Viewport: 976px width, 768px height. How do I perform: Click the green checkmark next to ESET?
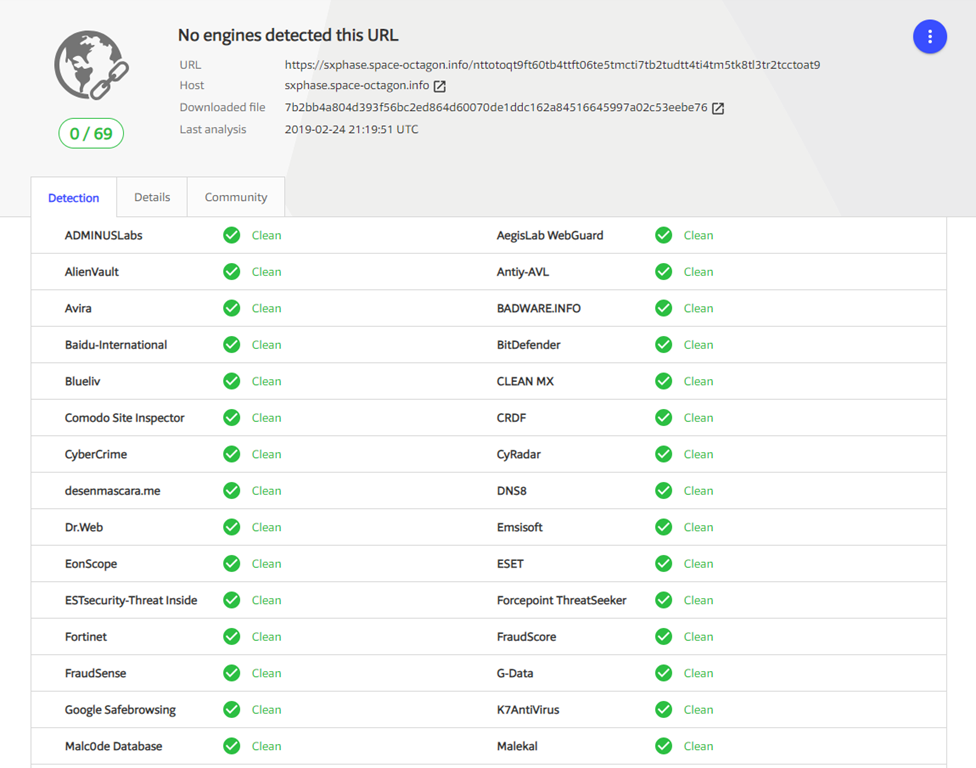click(664, 564)
